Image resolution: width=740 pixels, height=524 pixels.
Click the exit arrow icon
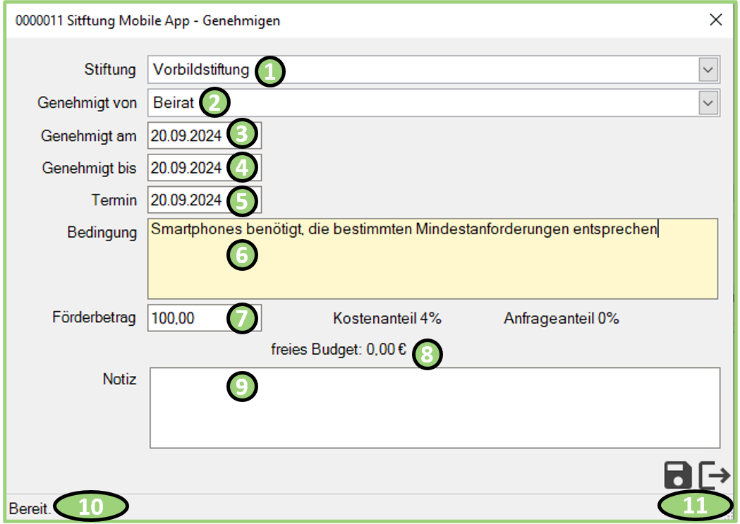pos(714,475)
